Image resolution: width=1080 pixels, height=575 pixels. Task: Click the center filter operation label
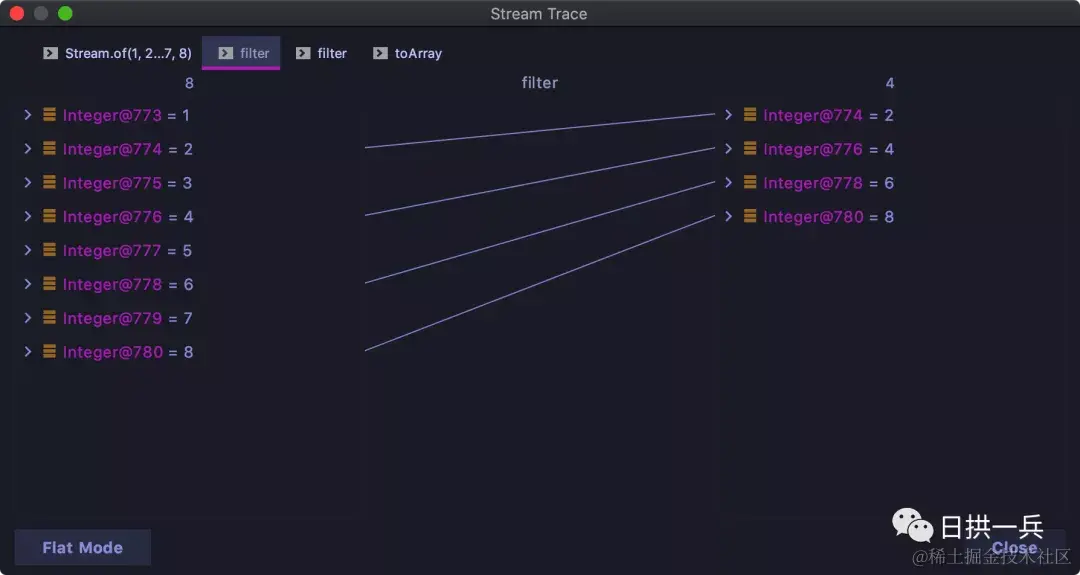tap(539, 83)
